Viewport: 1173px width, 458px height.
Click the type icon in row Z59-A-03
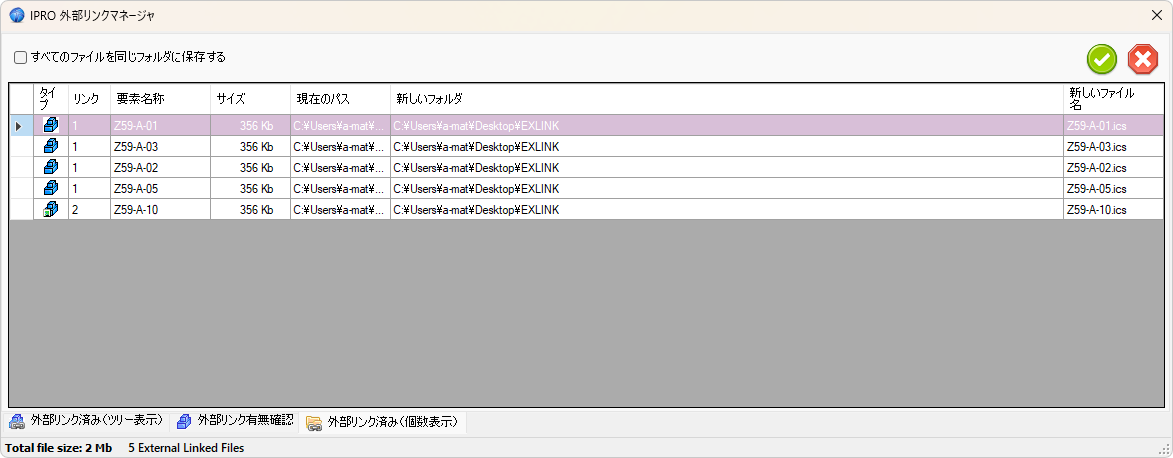51,147
